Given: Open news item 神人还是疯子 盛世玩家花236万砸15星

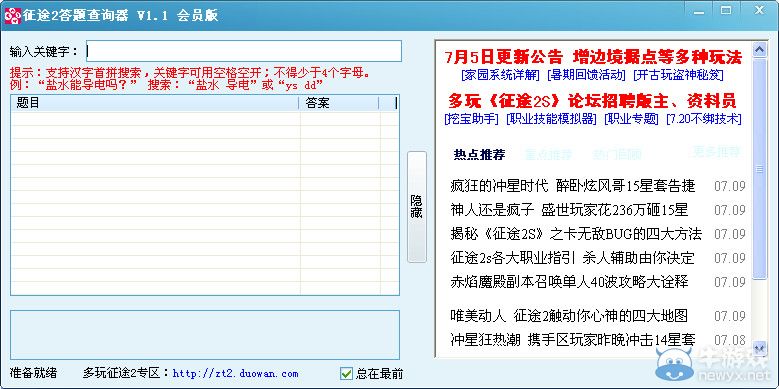Looking at the screenshot, I should coord(569,210).
